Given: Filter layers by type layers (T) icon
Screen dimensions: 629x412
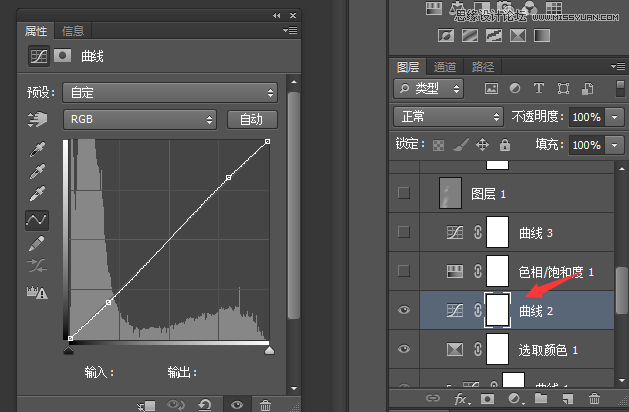Looking at the screenshot, I should pyautogui.click(x=539, y=88).
